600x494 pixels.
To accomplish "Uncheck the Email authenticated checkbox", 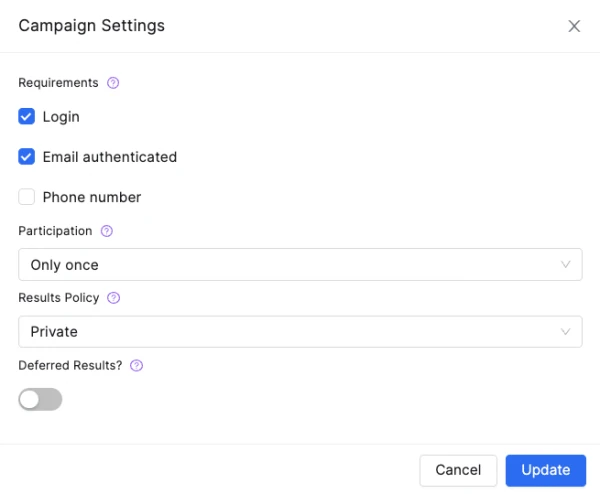I will click(27, 157).
